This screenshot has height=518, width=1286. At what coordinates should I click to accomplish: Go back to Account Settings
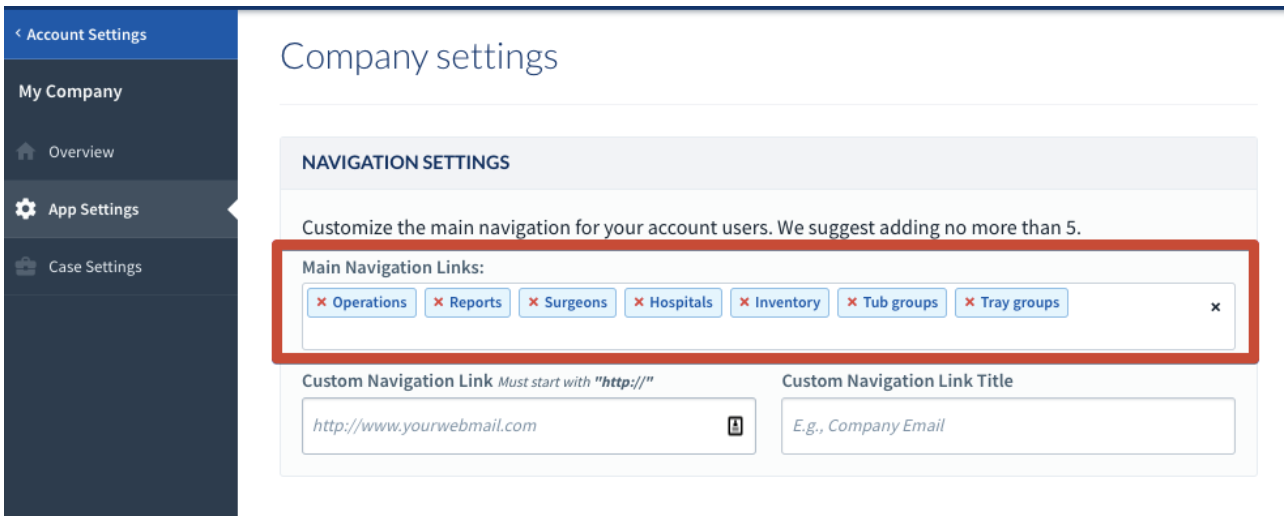pos(81,35)
